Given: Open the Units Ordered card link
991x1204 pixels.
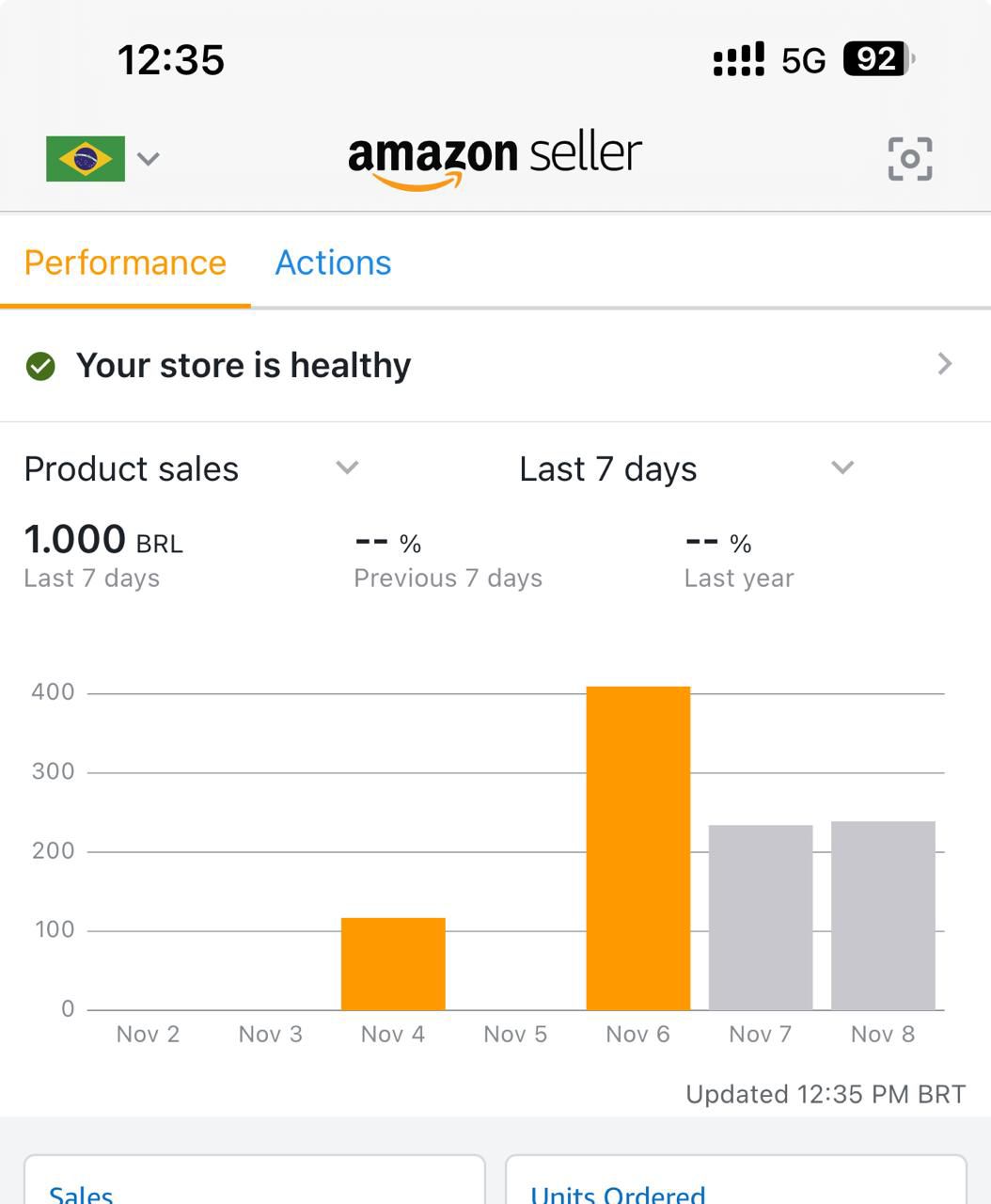Looking at the screenshot, I should 618,1195.
